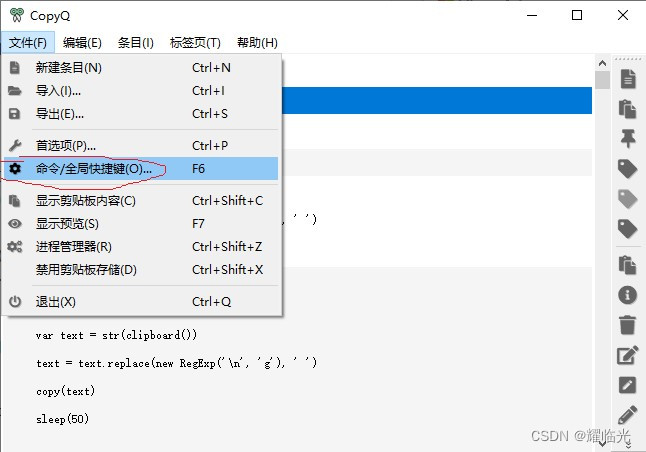Click the vertical scrollbar thumb
The width and height of the screenshot is (646, 452).
602,80
